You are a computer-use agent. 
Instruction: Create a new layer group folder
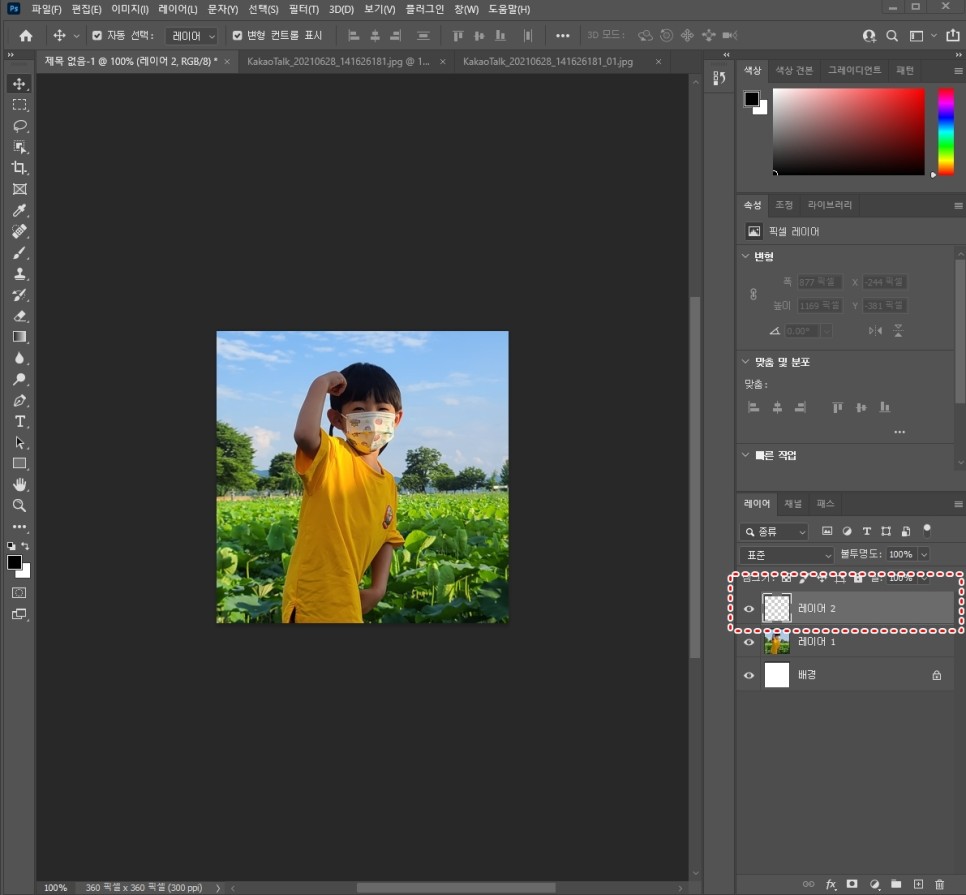(896, 884)
